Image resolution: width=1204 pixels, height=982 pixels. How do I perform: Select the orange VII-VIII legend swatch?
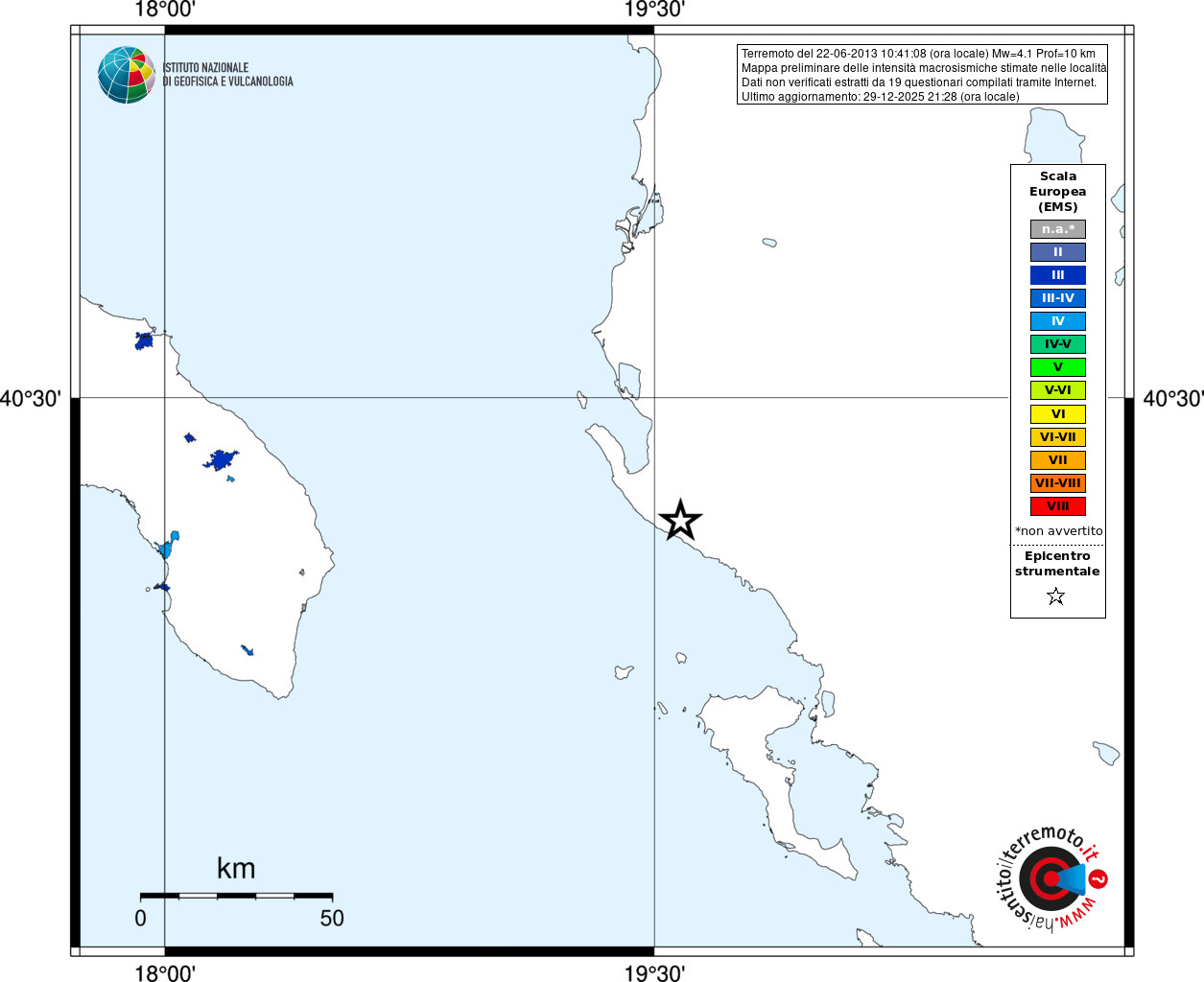(x=1058, y=483)
